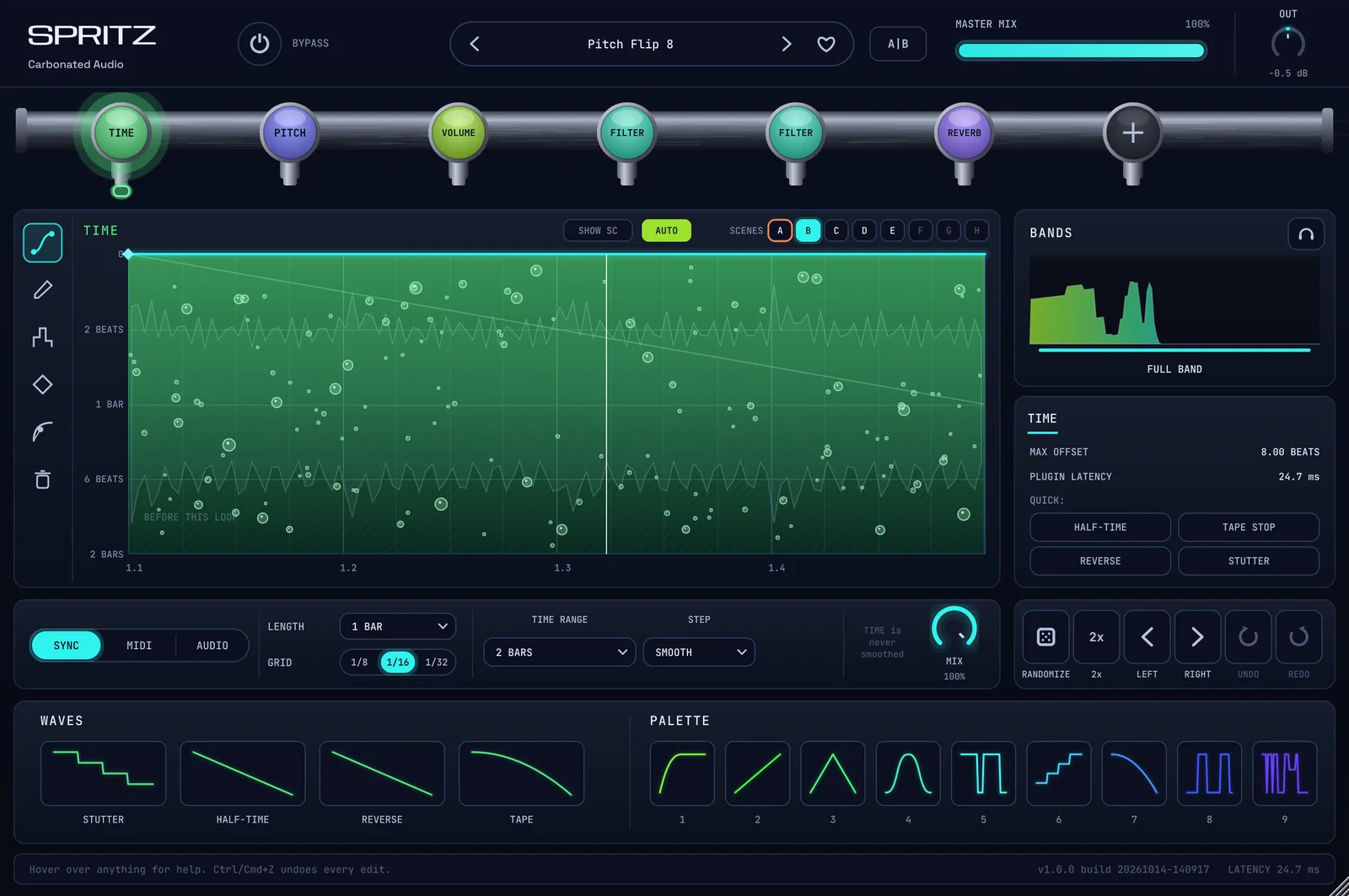Select scene C
Image resolution: width=1349 pixels, height=896 pixels.
[x=836, y=231]
